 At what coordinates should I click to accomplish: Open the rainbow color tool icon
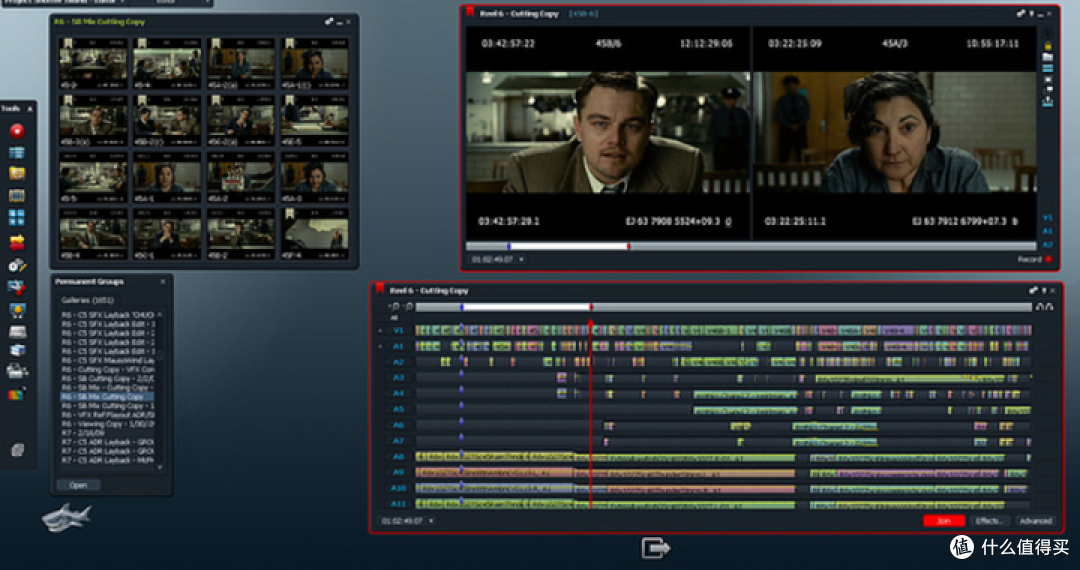tap(17, 394)
